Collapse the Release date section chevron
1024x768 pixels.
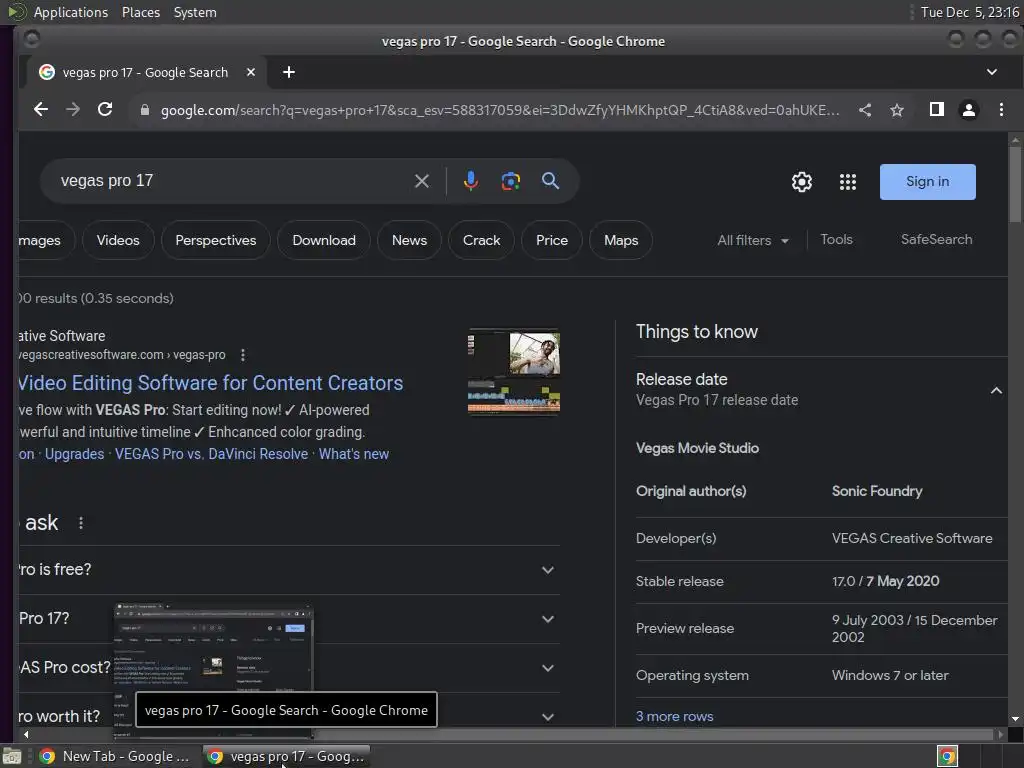click(x=996, y=391)
